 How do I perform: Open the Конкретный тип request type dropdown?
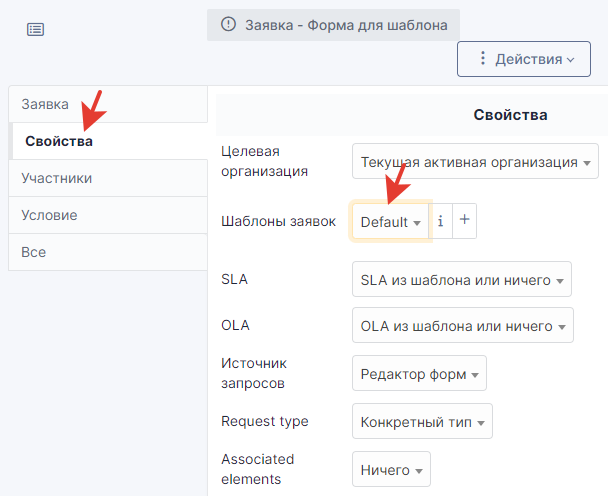pos(422,421)
